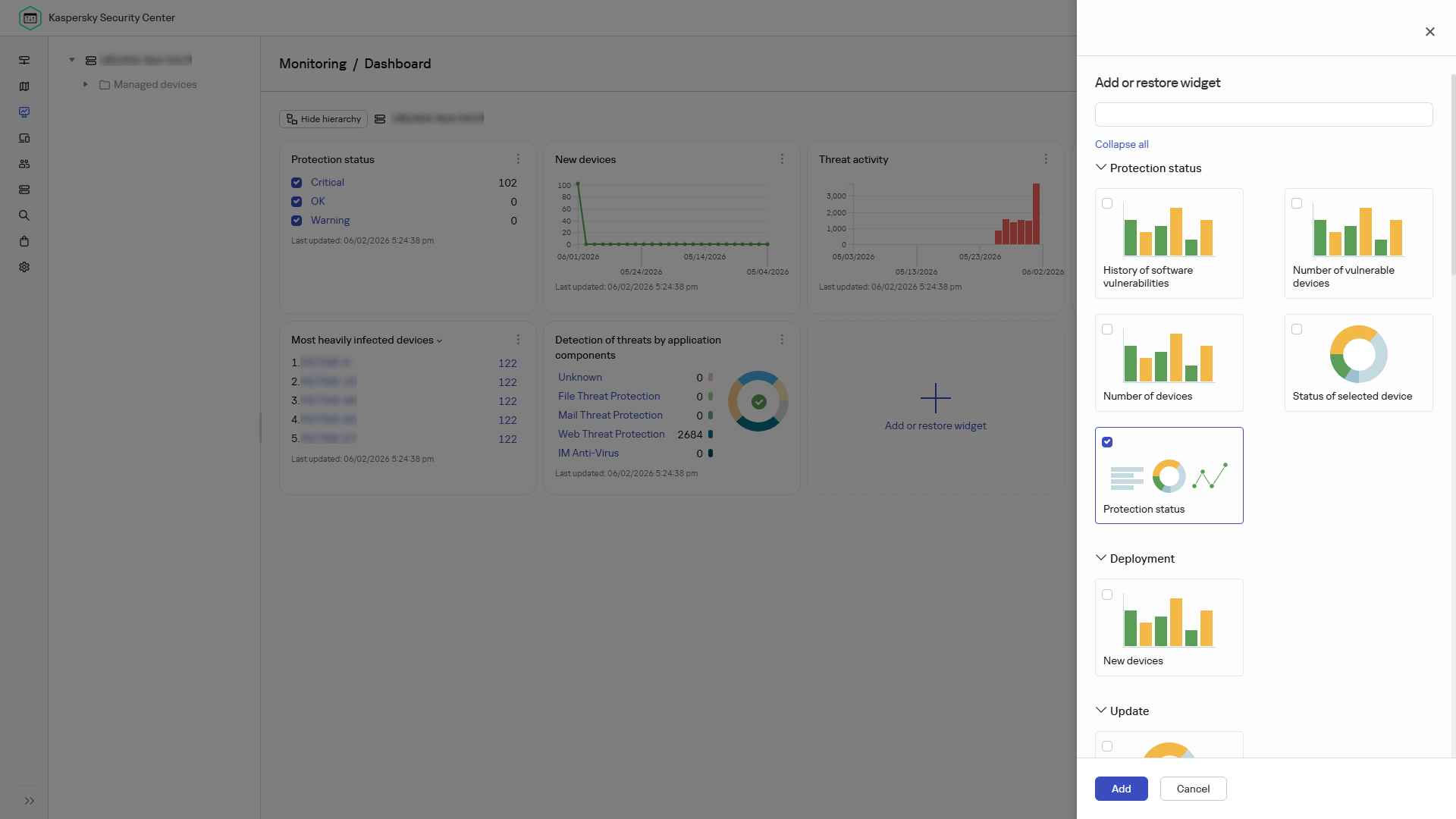Click the Collapse all link

[1122, 144]
